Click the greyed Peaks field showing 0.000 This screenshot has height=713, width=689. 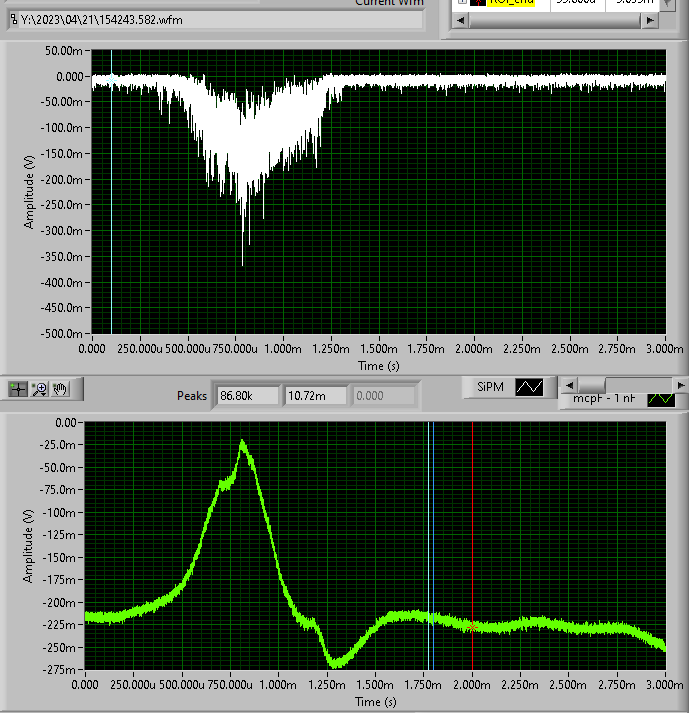coord(383,396)
